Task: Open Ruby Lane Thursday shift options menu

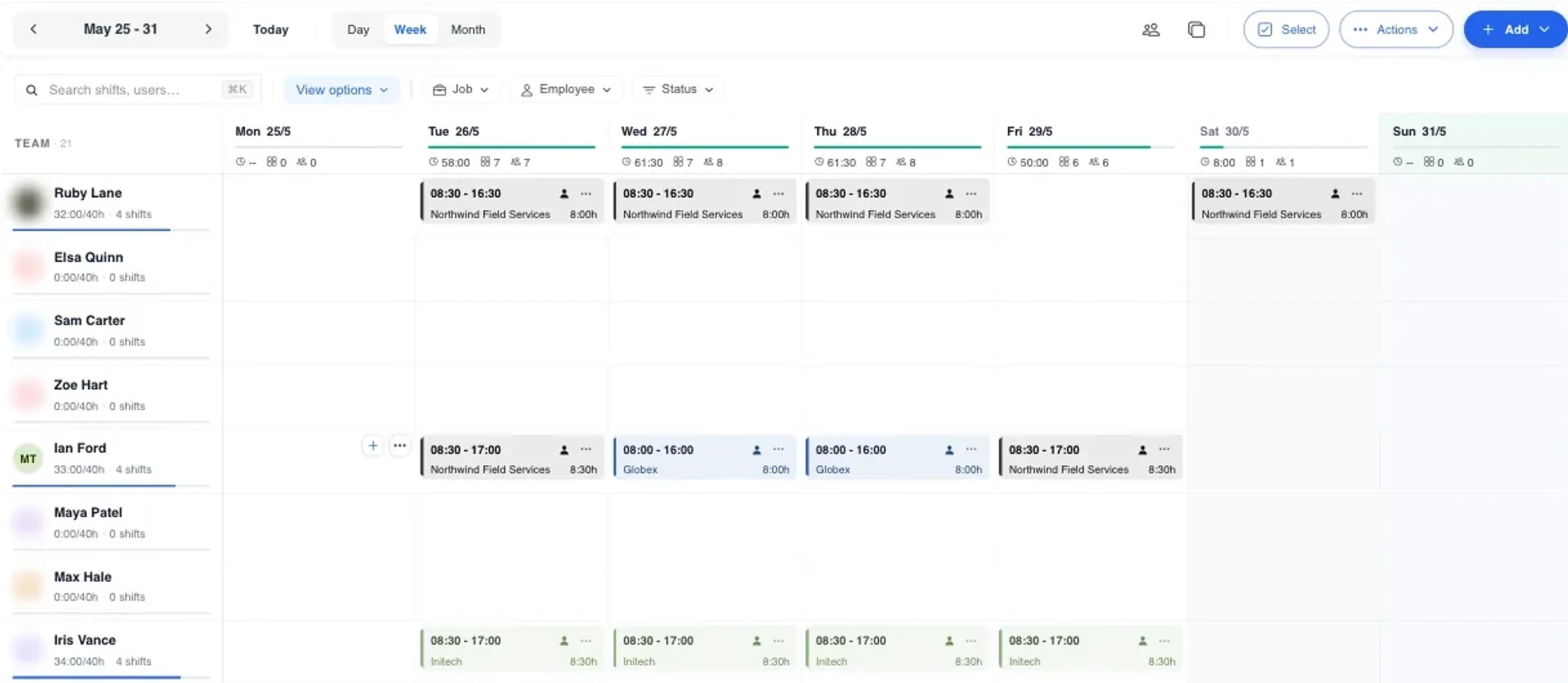Action: [971, 193]
